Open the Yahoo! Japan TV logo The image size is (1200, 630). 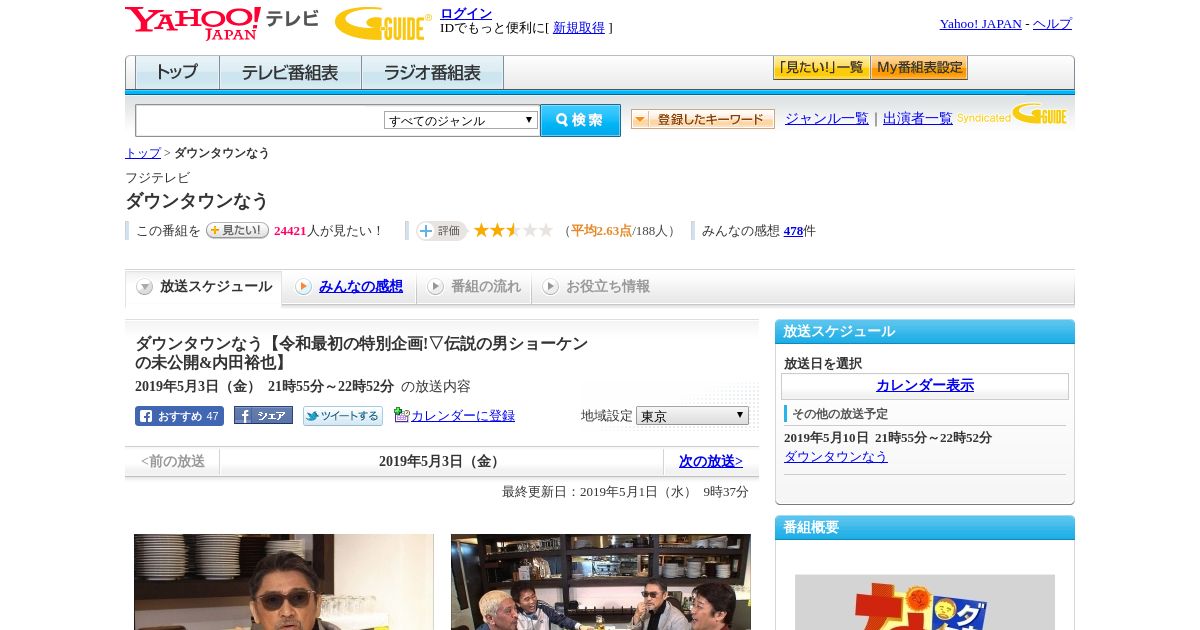point(221,23)
